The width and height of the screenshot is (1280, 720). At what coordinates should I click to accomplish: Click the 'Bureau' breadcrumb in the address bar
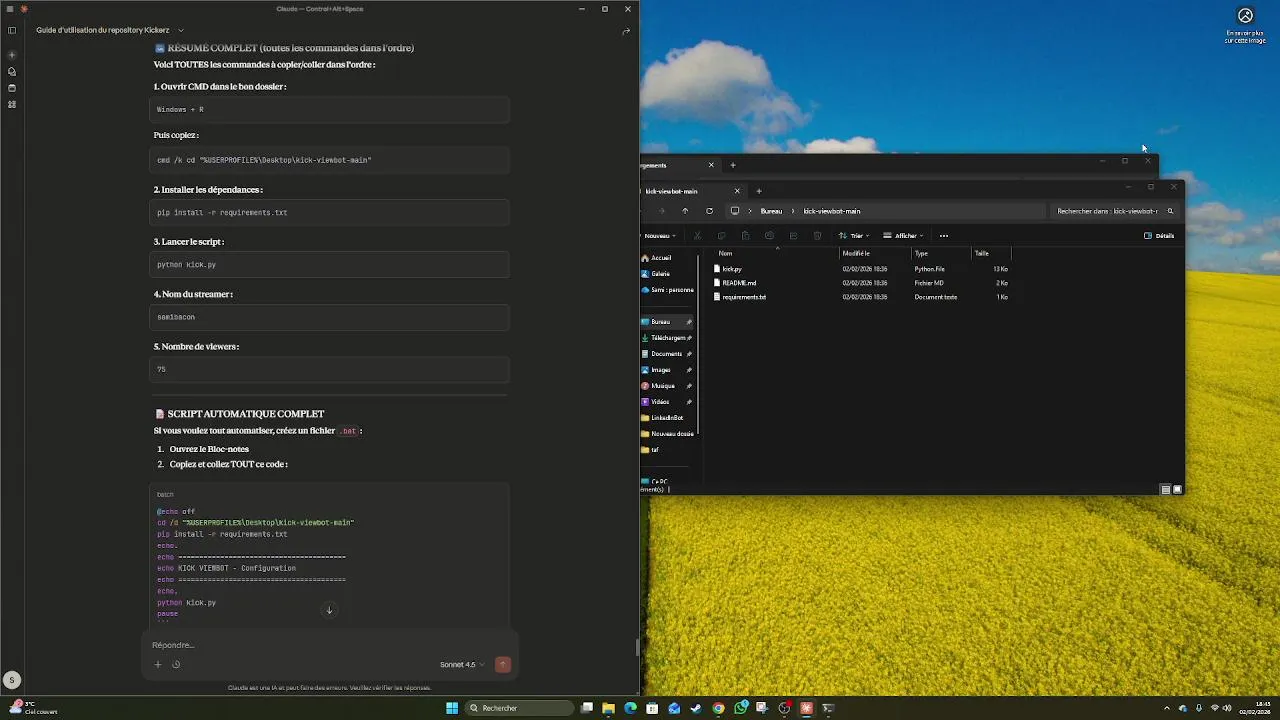coord(771,211)
